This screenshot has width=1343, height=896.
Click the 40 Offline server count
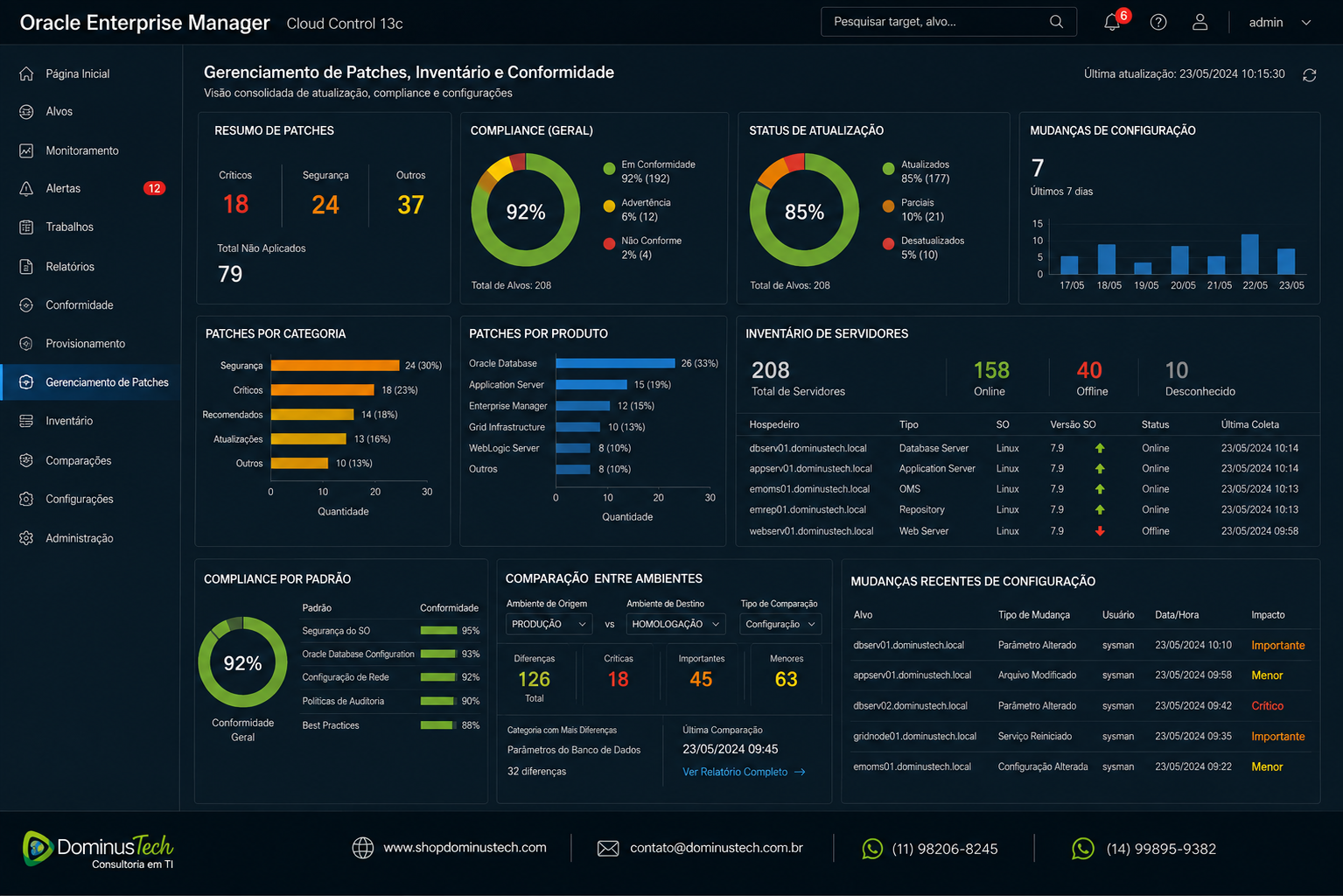pos(1089,370)
